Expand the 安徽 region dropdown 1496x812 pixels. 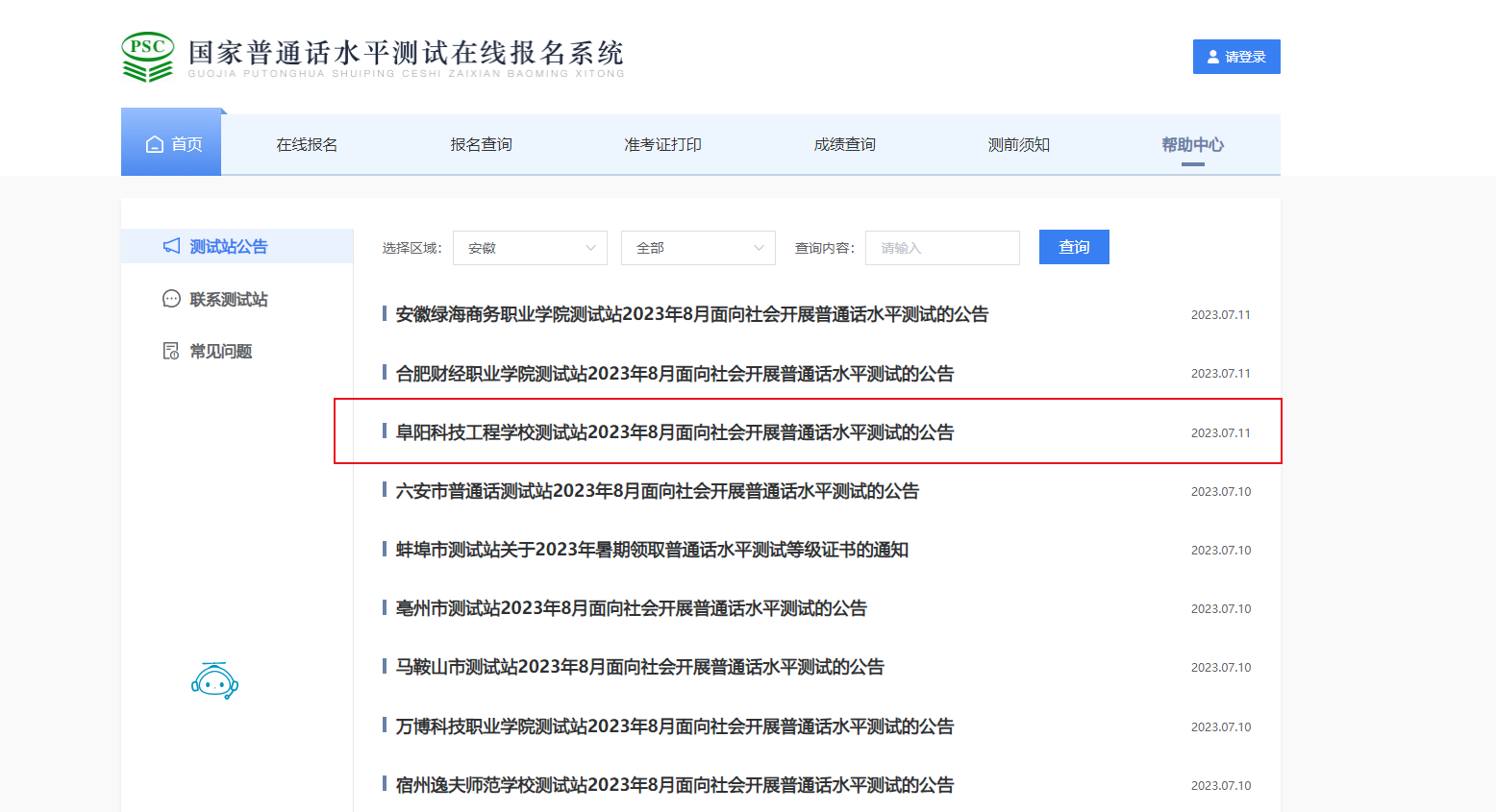tap(530, 248)
